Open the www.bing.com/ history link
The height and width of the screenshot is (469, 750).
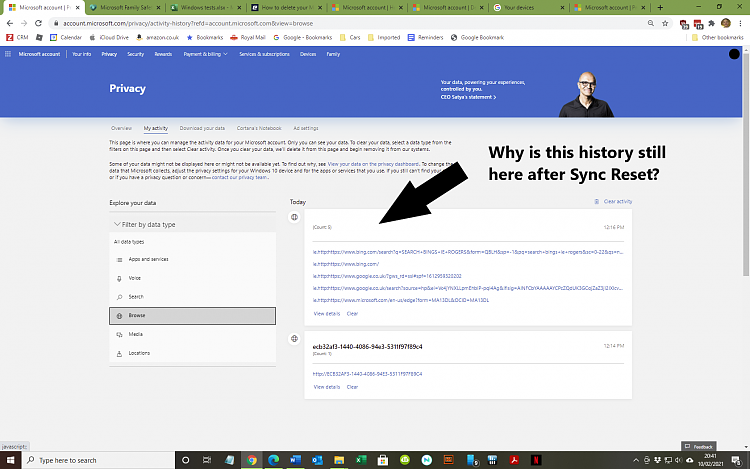[x=346, y=264]
